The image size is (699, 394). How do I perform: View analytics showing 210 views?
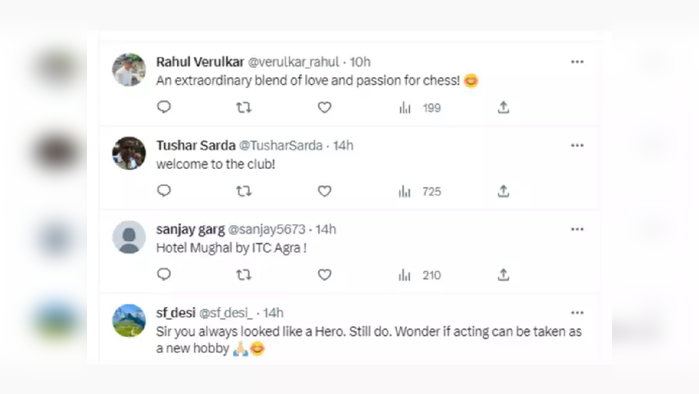(419, 275)
